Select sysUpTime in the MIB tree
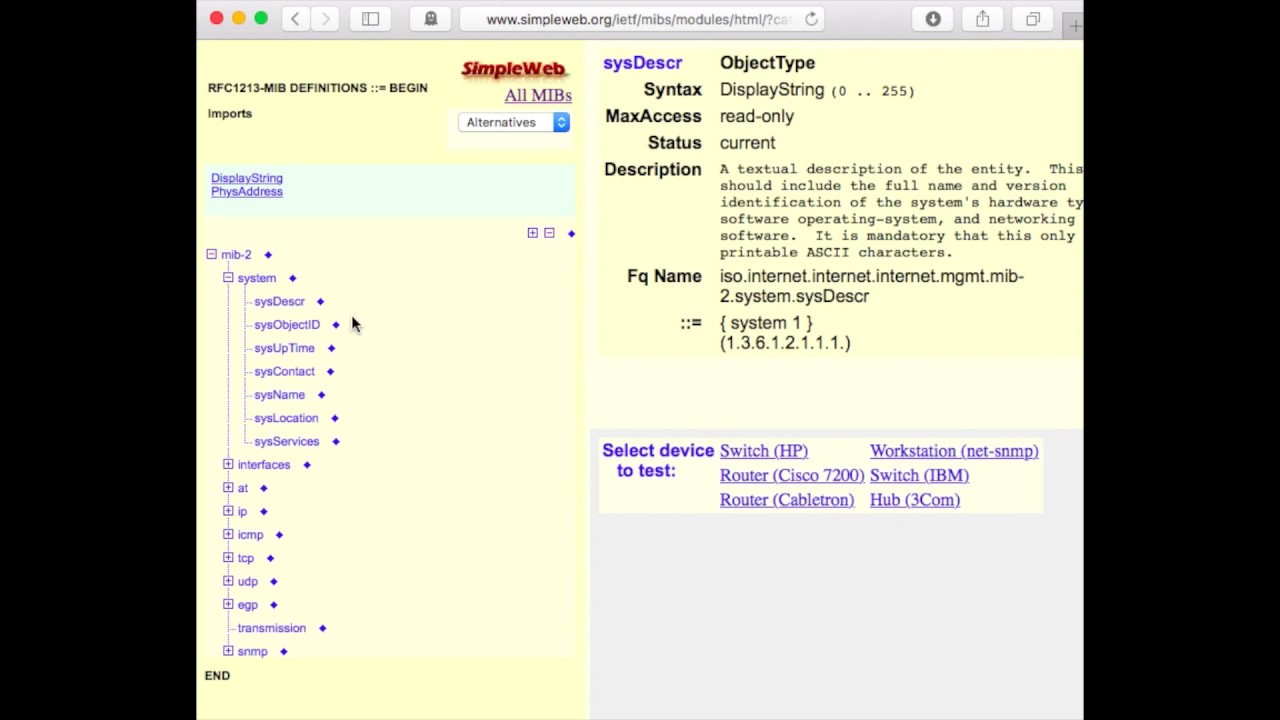Viewport: 1280px width, 720px height. click(284, 348)
